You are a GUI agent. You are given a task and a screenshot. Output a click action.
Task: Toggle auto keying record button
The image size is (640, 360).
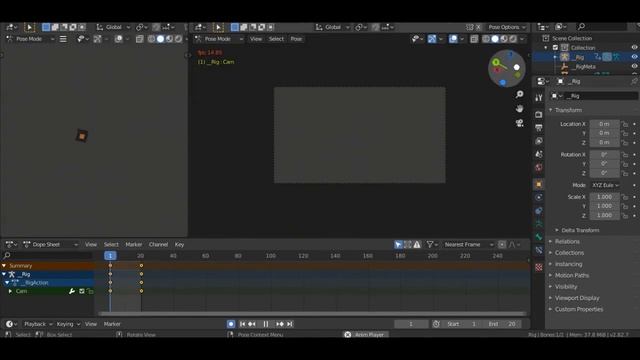[231, 324]
